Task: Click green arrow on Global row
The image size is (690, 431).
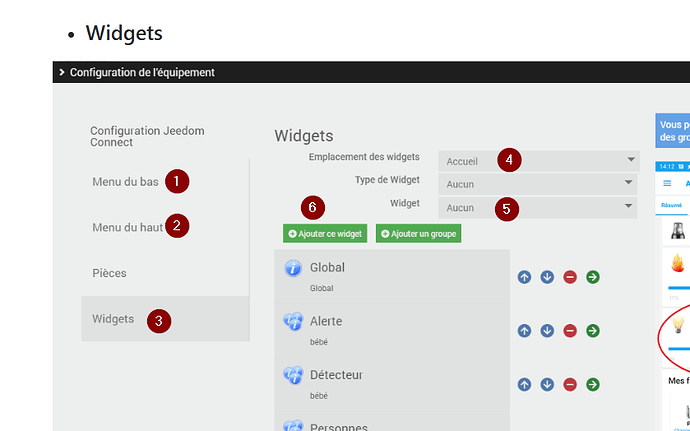Action: click(x=593, y=277)
